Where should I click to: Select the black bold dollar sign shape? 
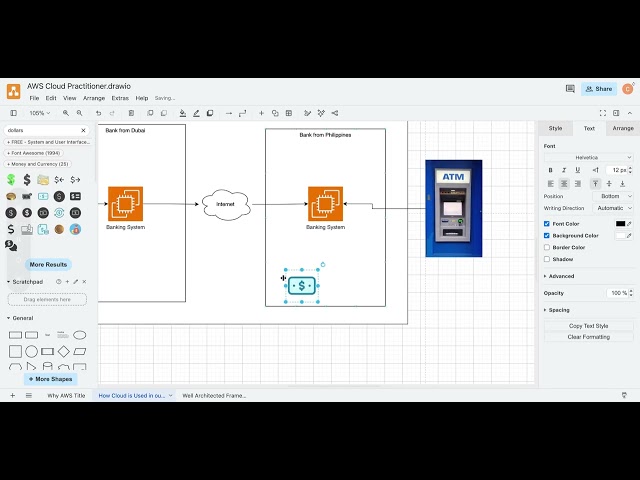click(27, 180)
